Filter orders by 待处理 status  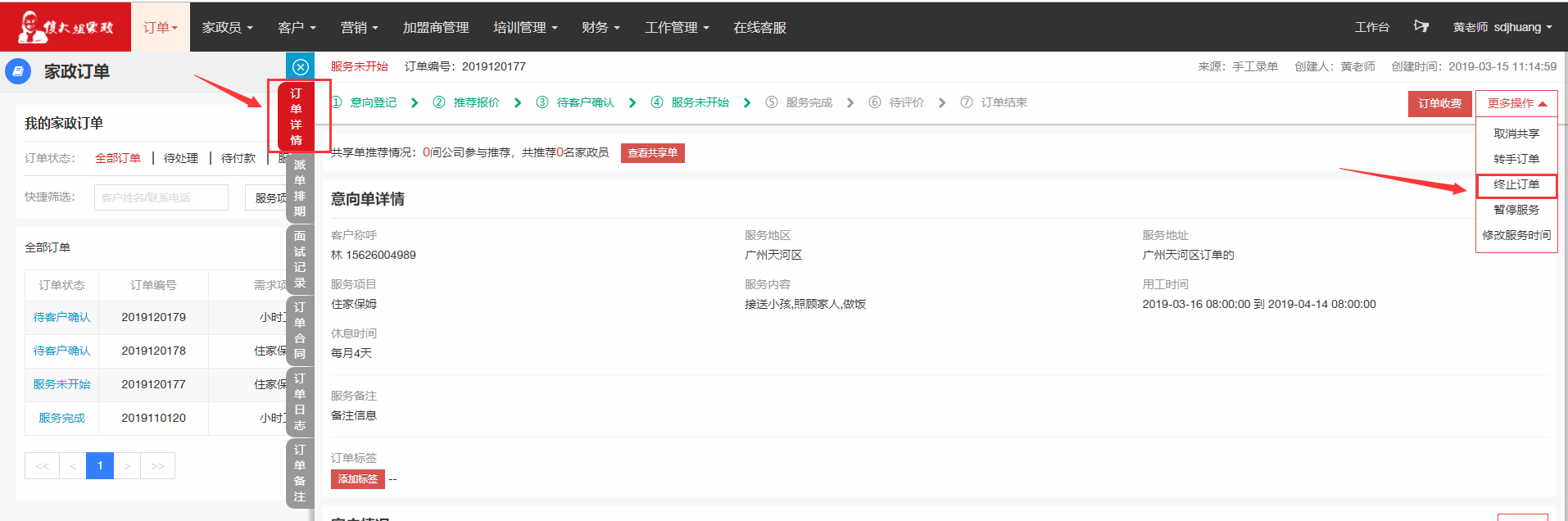pos(181,158)
